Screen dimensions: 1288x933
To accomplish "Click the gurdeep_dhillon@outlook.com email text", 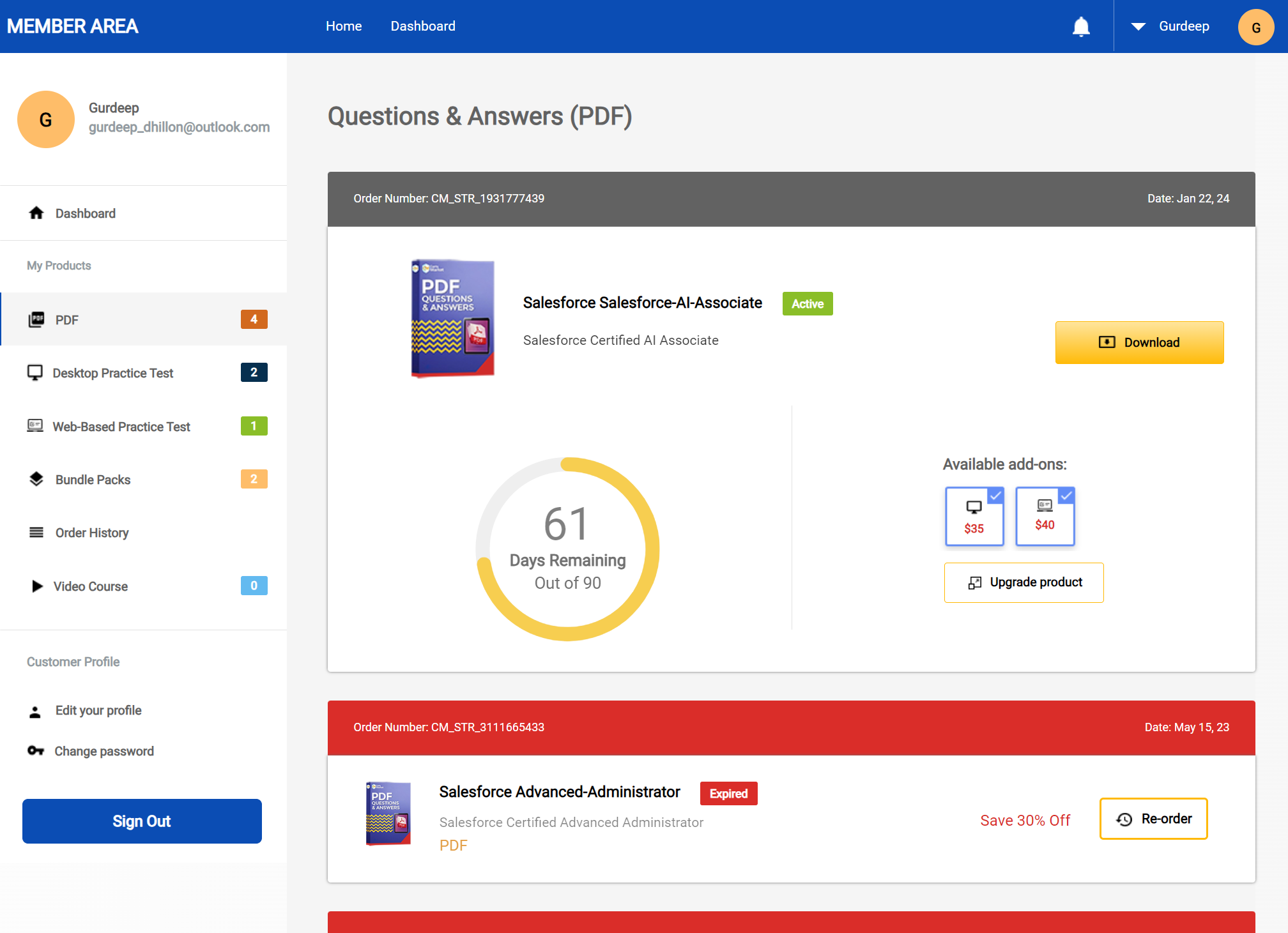I will pos(179,127).
